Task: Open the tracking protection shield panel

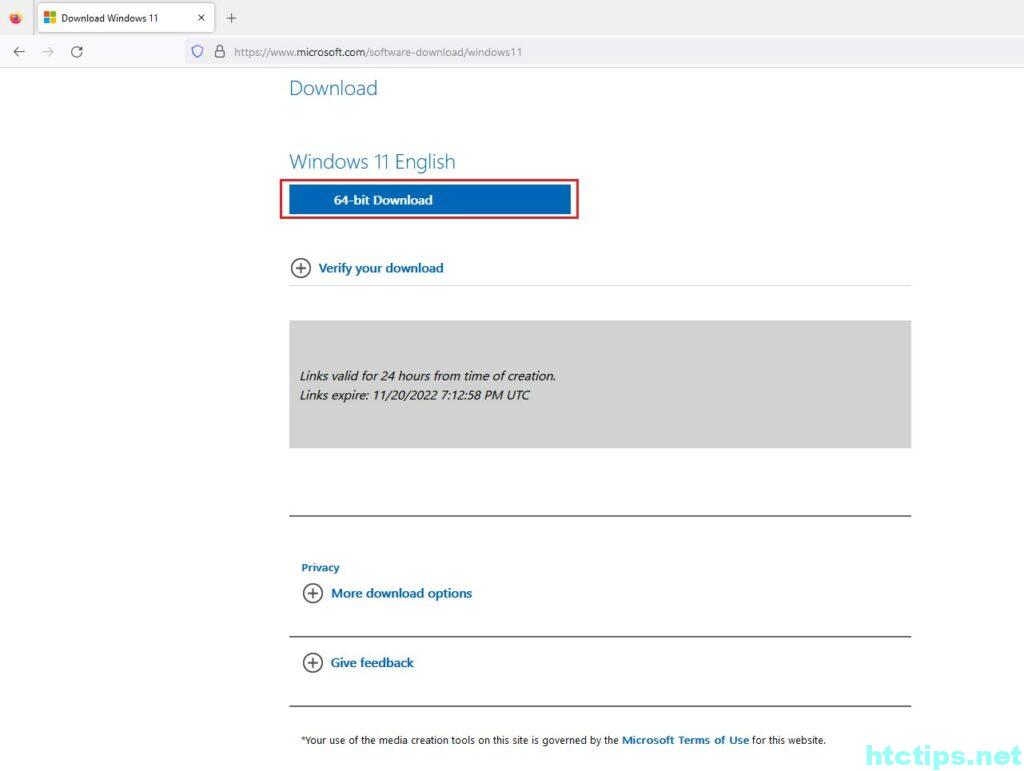Action: click(197, 52)
